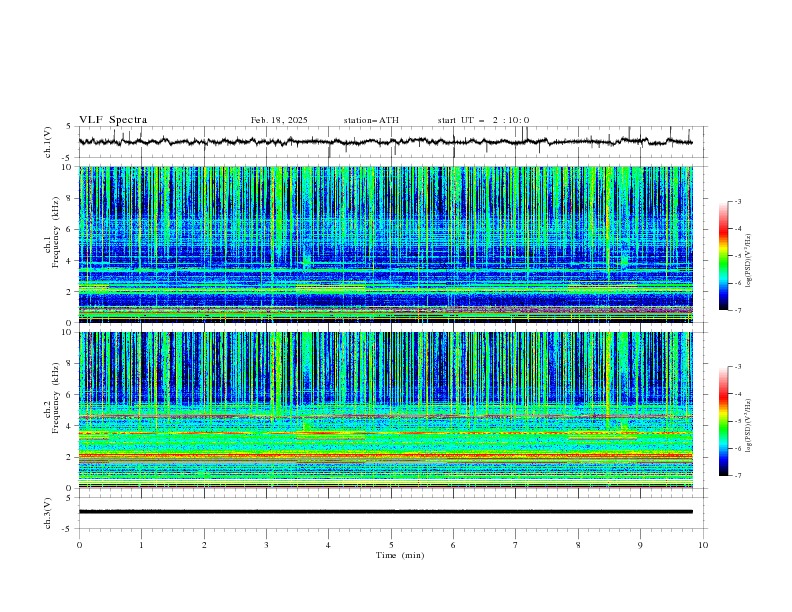This screenshot has width=792, height=612.
Task: Click the 'Time (min)' axis label
Action: click(400, 555)
